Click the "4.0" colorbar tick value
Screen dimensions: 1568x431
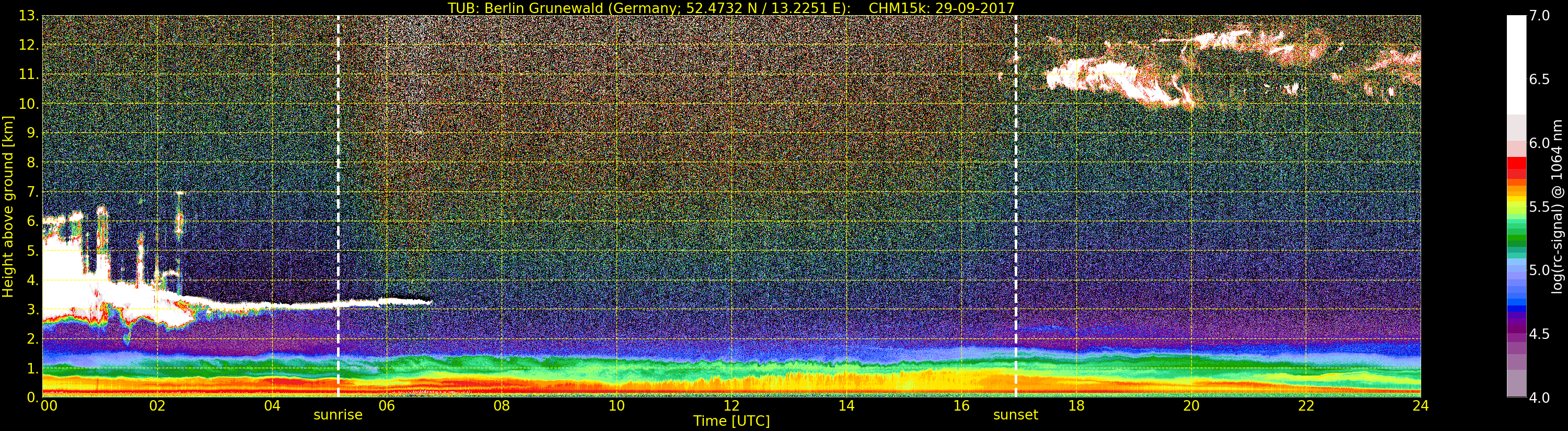point(1539,398)
